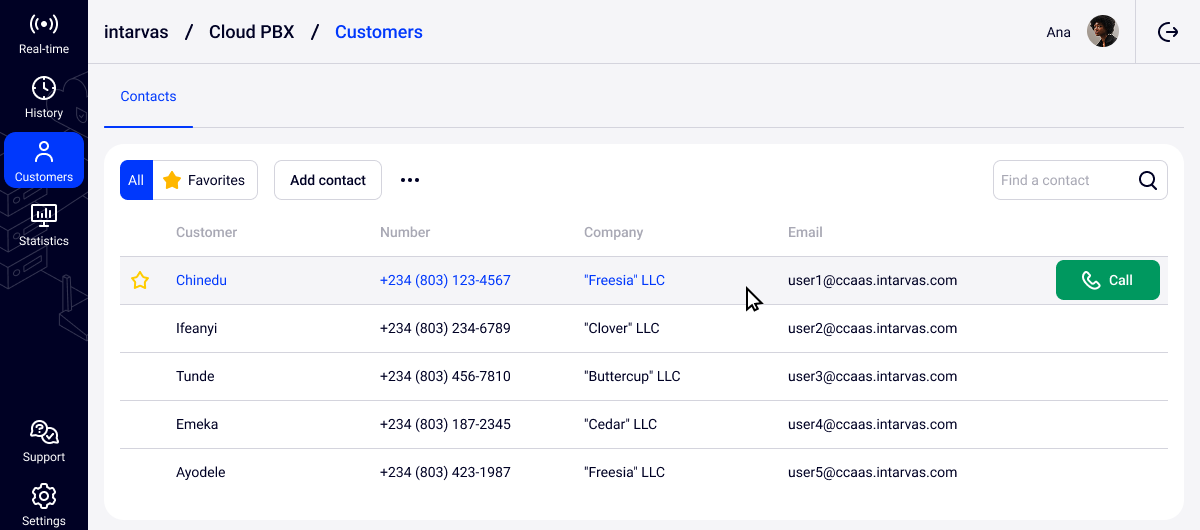Toggle favorite star for Chinedu
Screen dimensions: 1200x530
coord(140,281)
